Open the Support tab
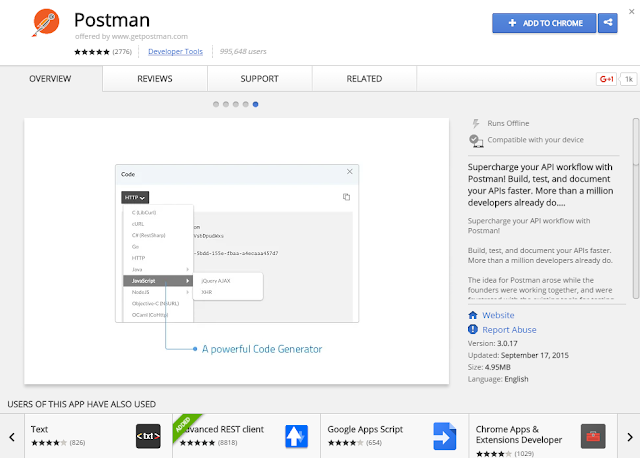The width and height of the screenshot is (640, 458). pos(260,79)
